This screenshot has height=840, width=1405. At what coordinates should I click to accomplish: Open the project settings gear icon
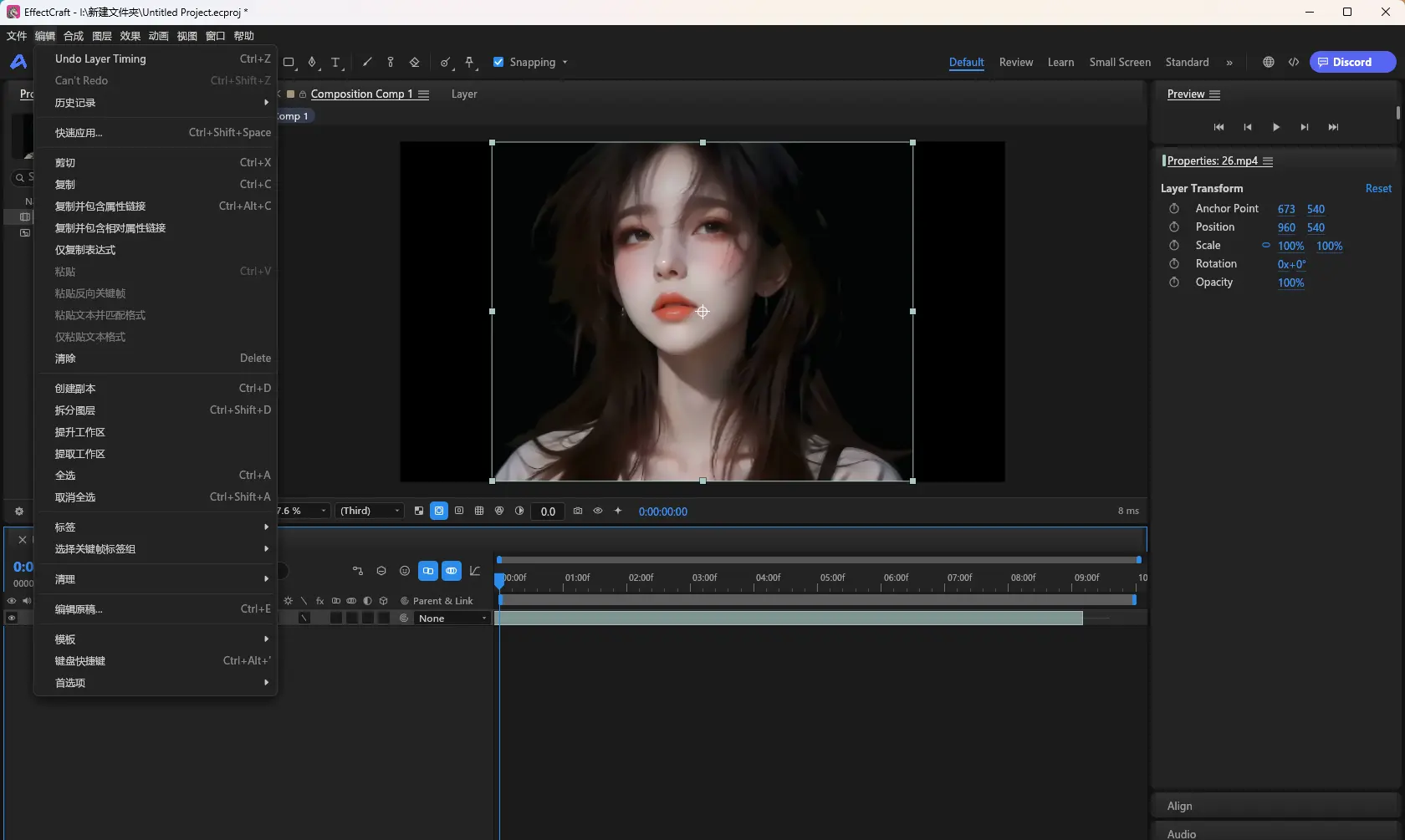point(19,512)
